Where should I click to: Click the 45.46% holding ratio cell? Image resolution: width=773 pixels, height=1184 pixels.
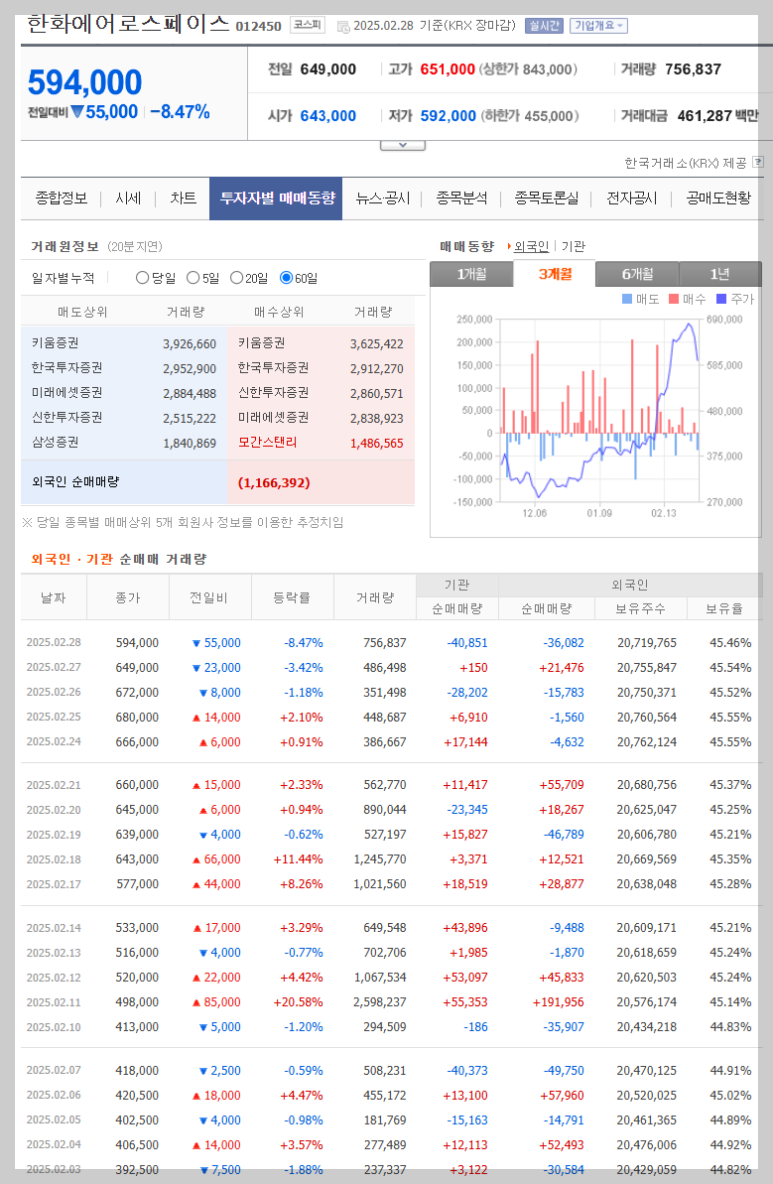pos(730,643)
